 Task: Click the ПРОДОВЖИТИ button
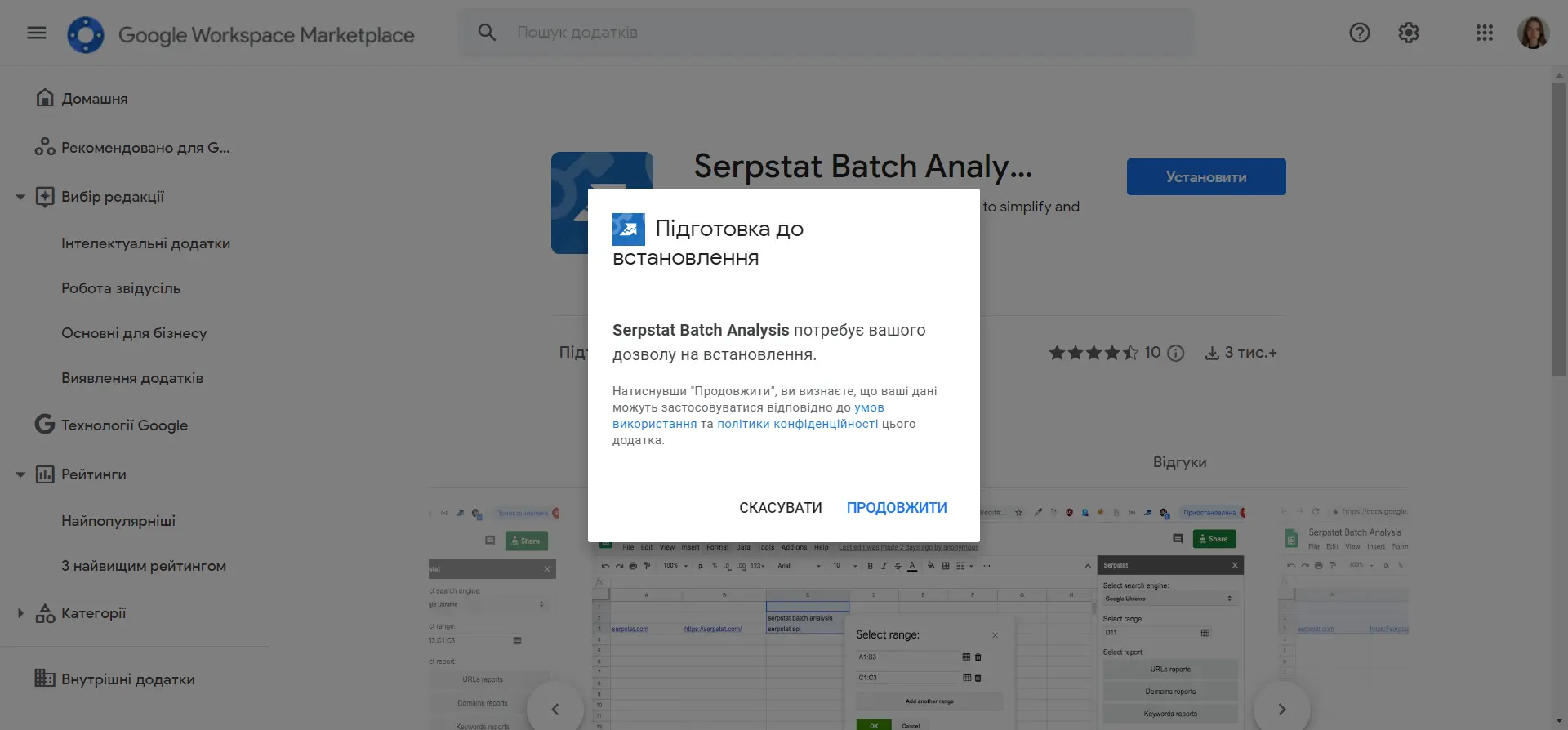[x=897, y=508]
